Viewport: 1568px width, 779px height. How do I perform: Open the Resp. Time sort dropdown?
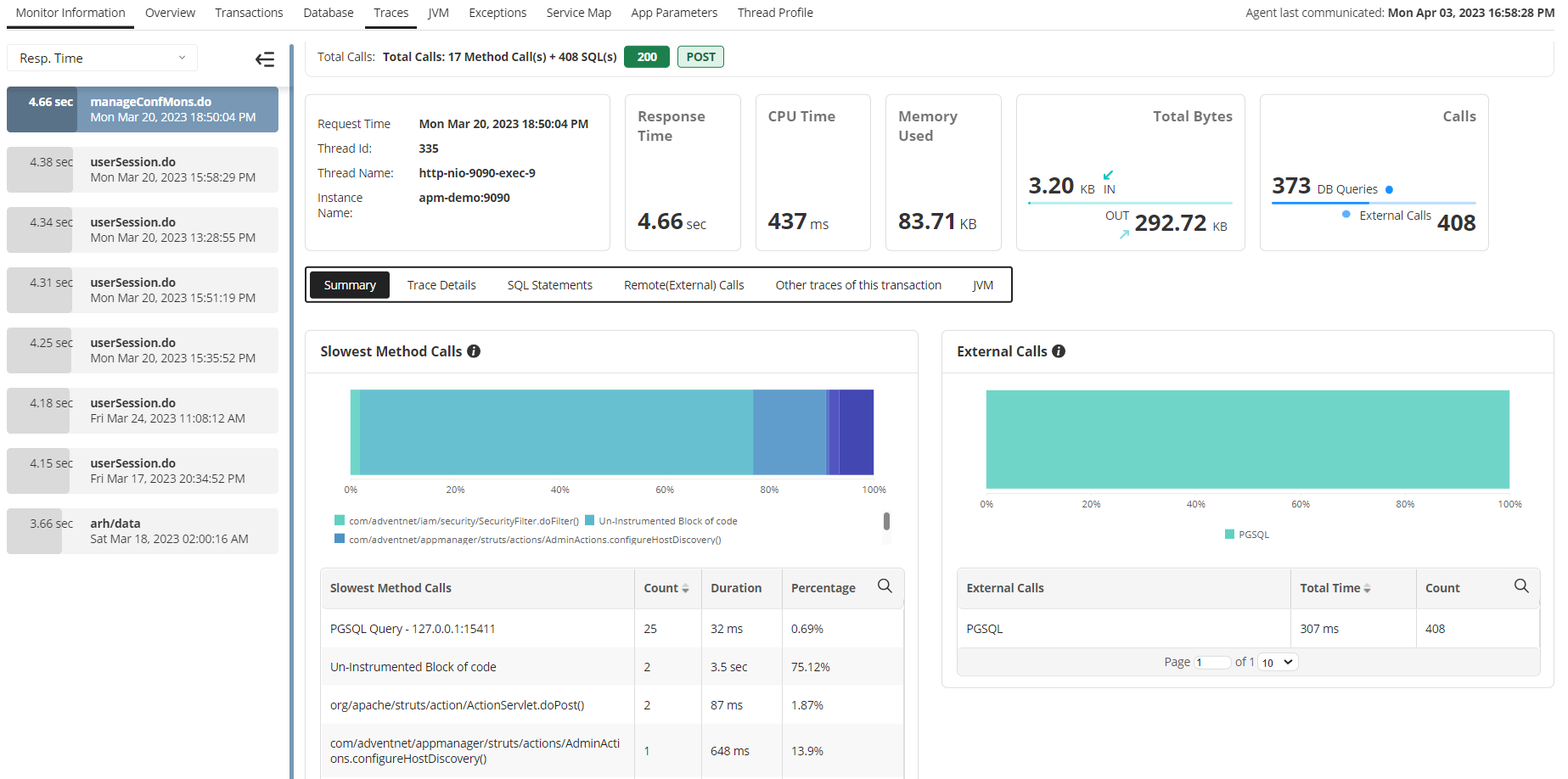pos(102,57)
